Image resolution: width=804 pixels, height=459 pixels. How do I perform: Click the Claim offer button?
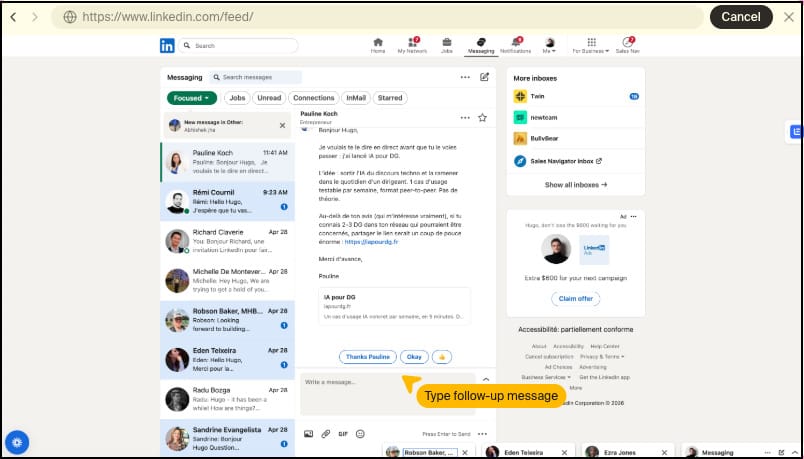pos(575,298)
